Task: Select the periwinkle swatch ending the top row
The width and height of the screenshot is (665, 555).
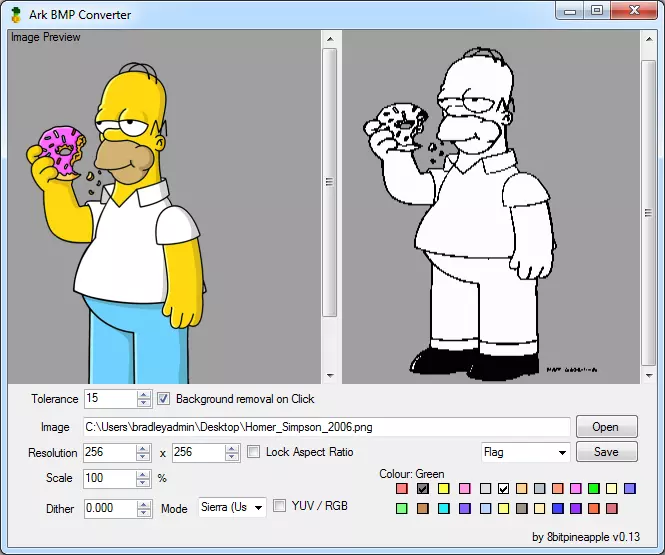Action: click(630, 488)
